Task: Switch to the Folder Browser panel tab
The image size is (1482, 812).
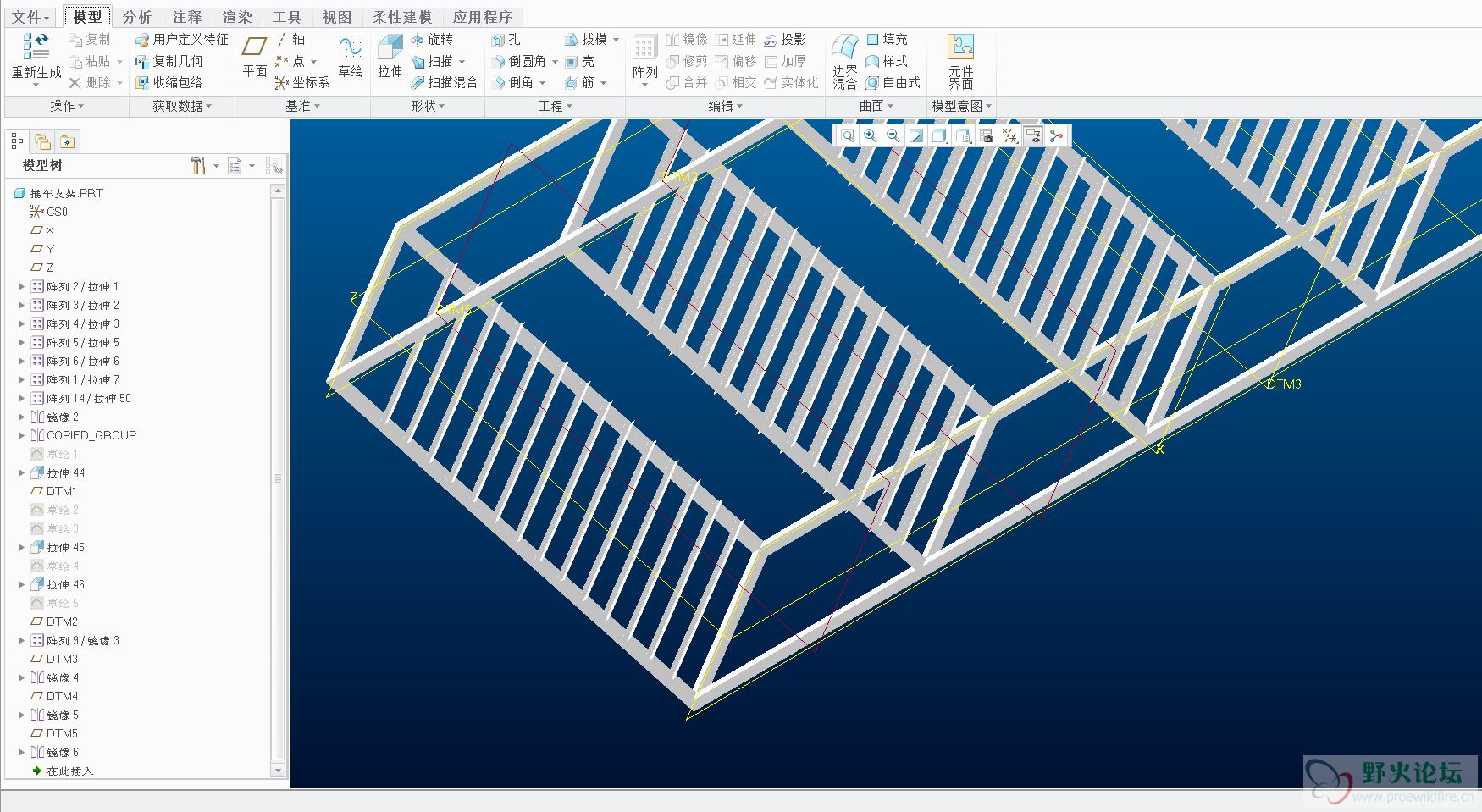Action: (x=42, y=141)
